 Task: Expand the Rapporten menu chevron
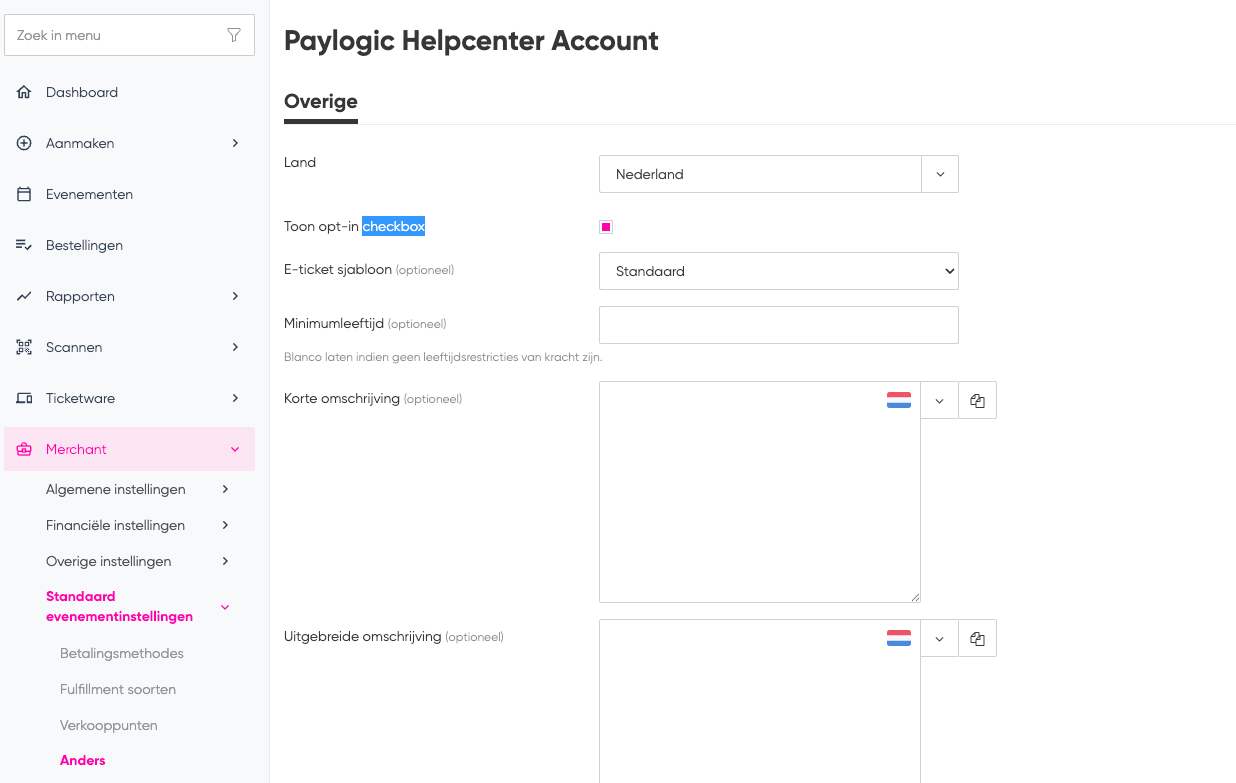pyautogui.click(x=235, y=296)
